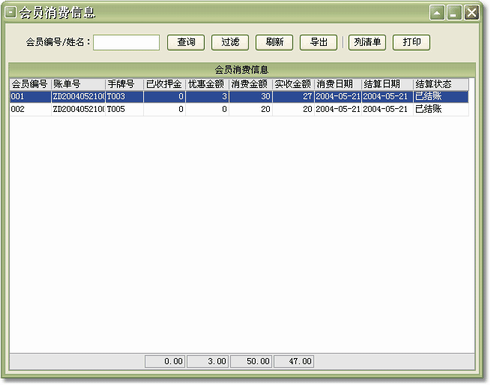
Task: Select the highlighted row for member 001
Action: click(239, 97)
